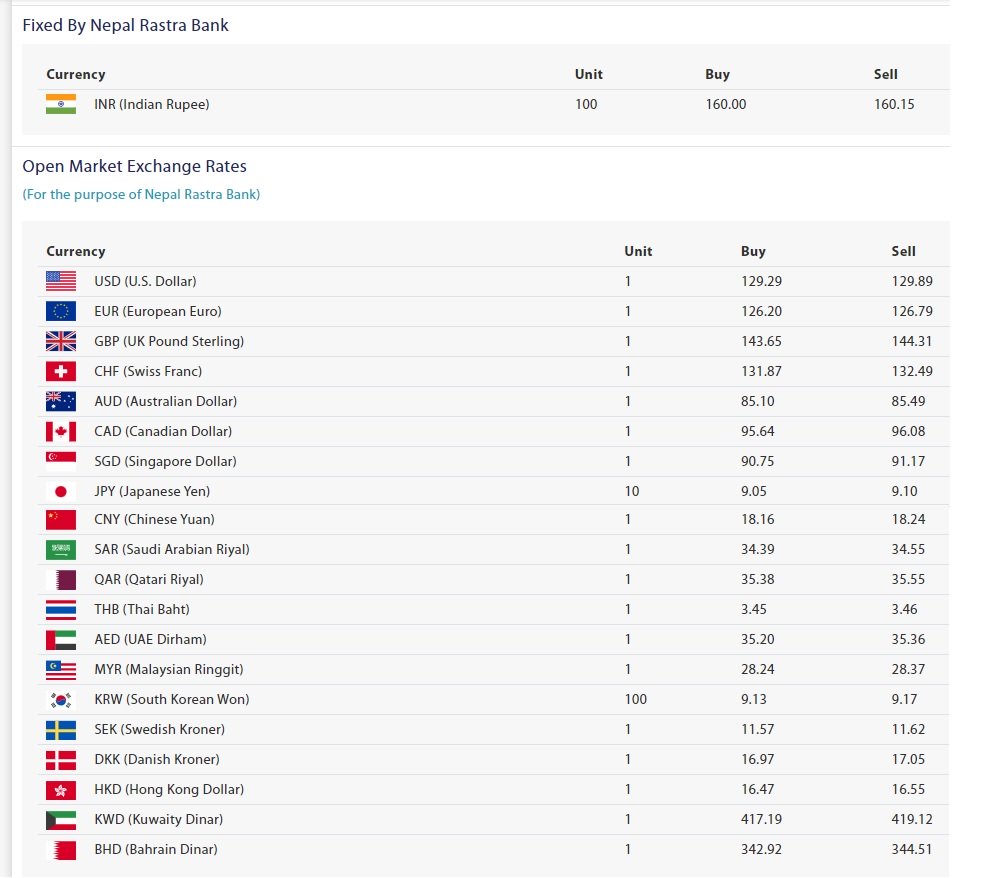
Task: Click the Indian flag icon beside INR
Action: pyautogui.click(x=61, y=104)
